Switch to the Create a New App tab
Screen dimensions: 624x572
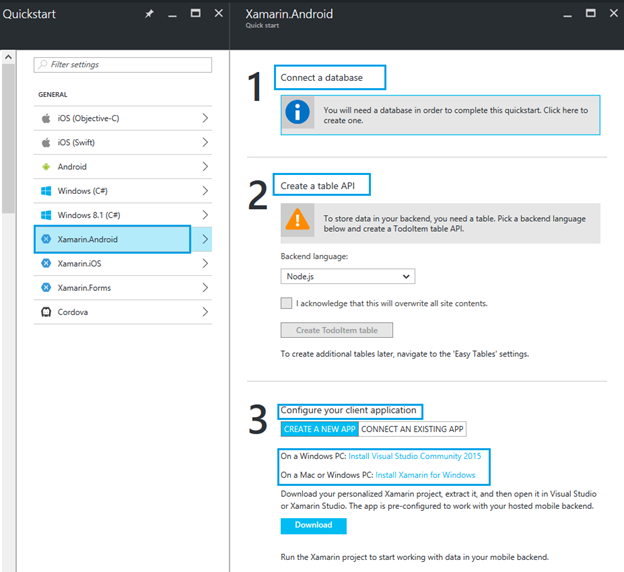[x=319, y=429]
